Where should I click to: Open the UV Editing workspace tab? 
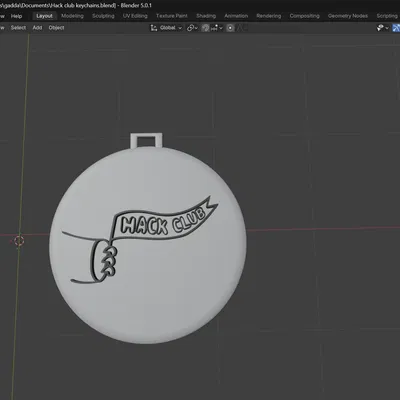pos(135,16)
